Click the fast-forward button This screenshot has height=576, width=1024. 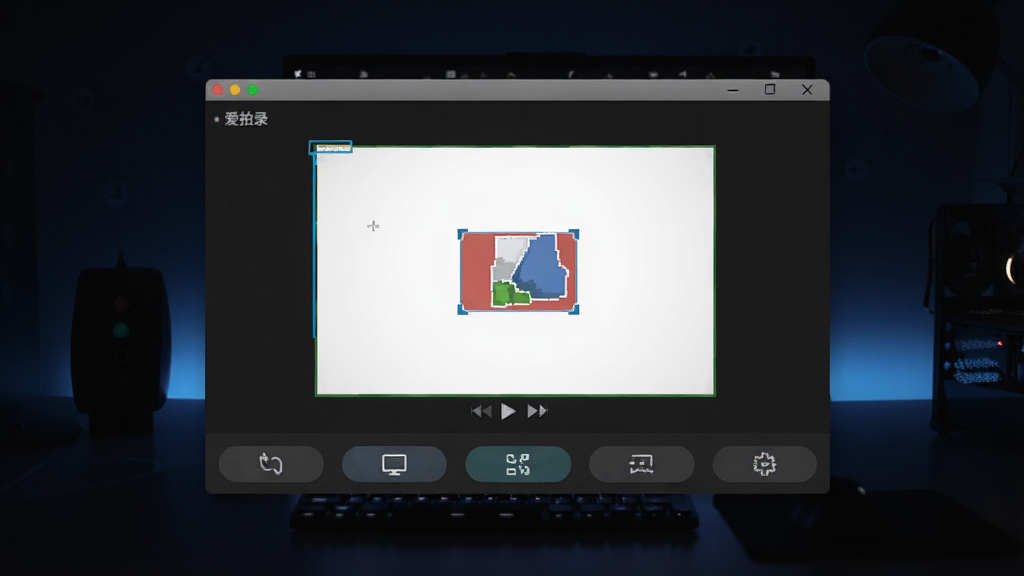tap(537, 411)
